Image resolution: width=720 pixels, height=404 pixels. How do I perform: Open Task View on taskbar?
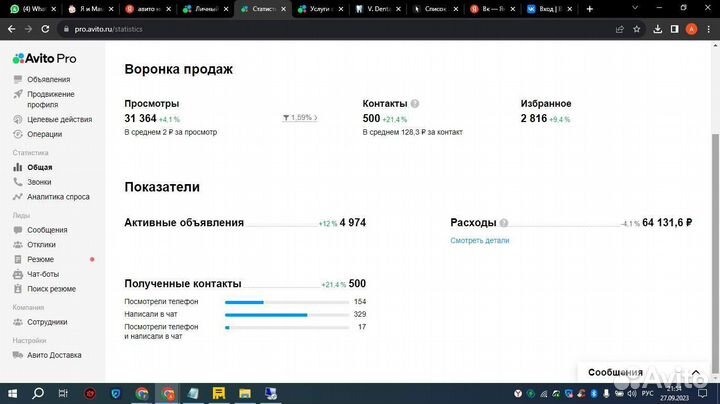click(x=63, y=393)
